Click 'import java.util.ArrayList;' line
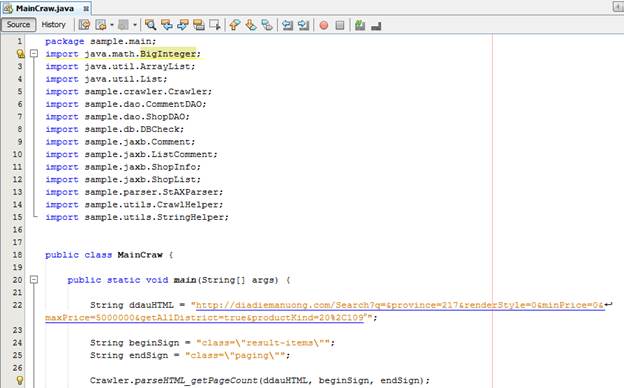624x388 pixels. [120, 66]
